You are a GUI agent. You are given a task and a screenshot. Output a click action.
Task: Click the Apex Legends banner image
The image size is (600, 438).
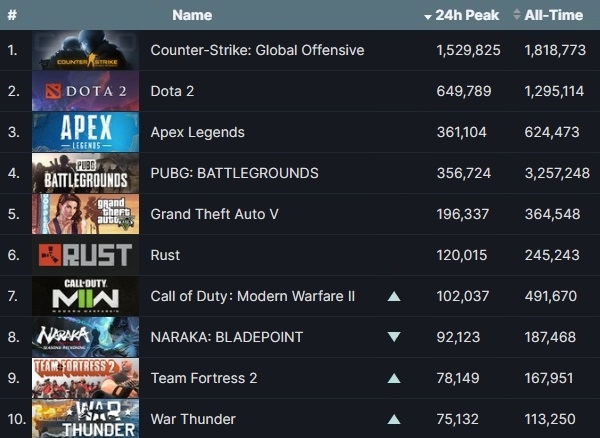pyautogui.click(x=85, y=132)
